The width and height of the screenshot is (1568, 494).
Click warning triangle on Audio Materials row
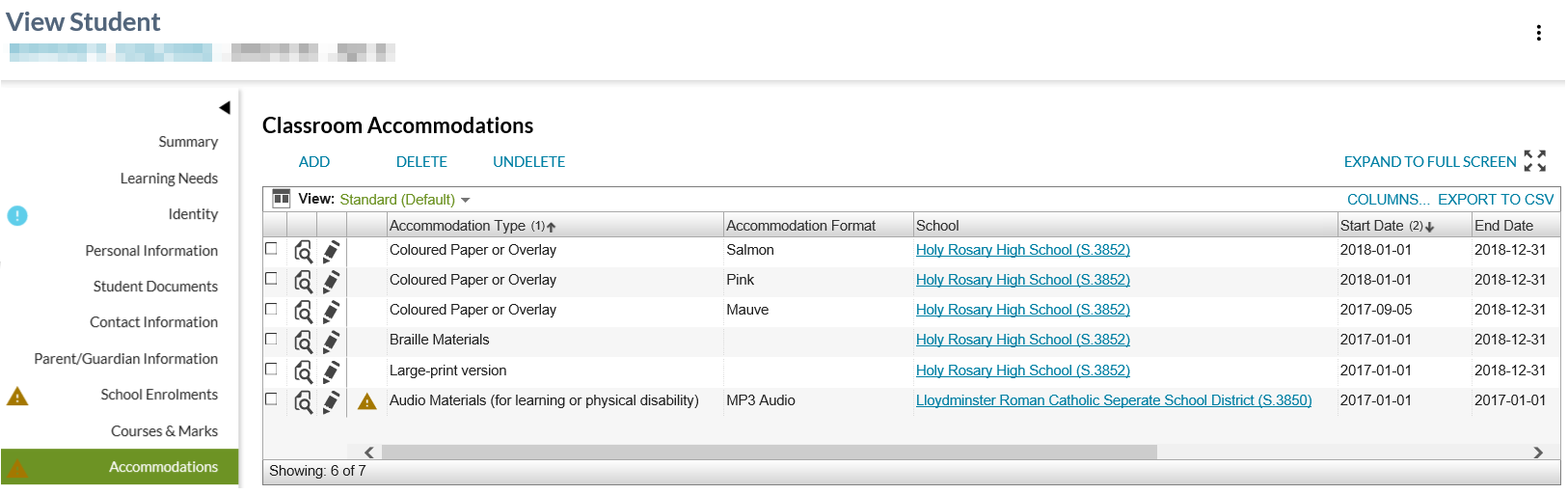[366, 401]
